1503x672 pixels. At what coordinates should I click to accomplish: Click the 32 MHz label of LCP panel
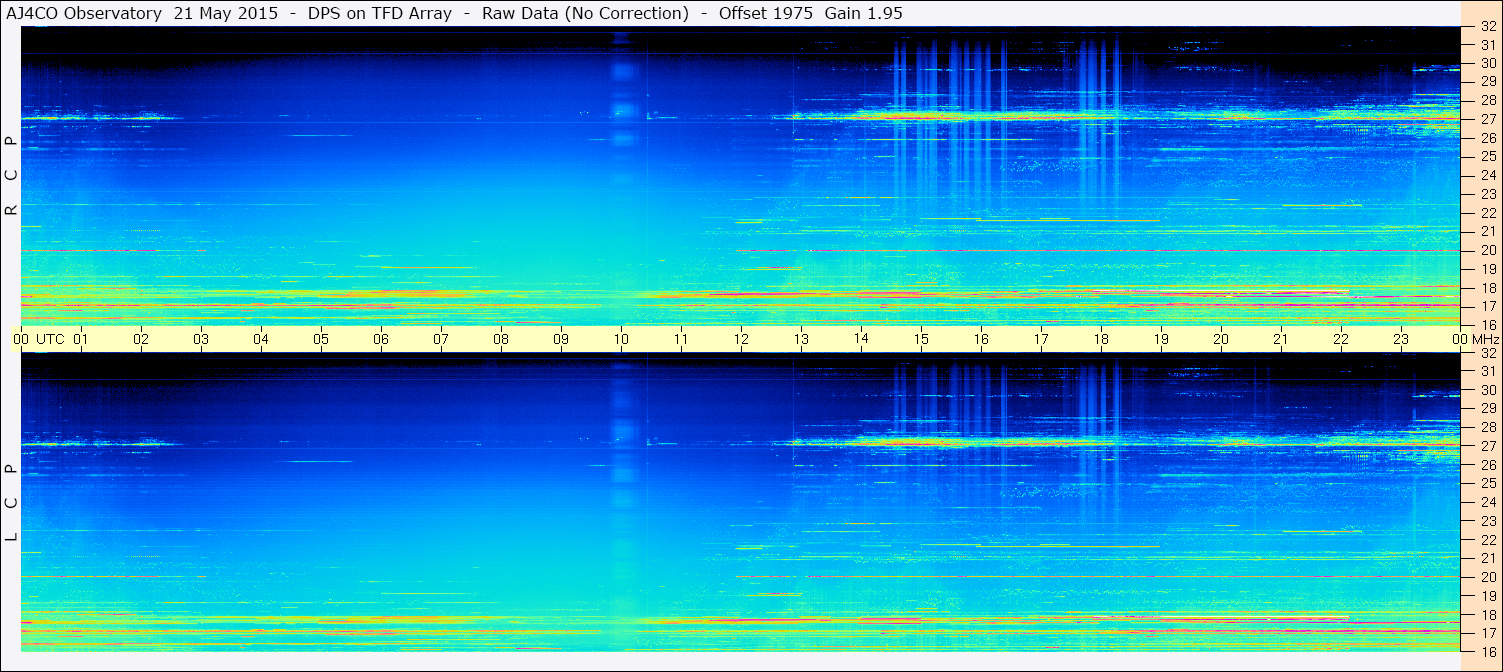(1488, 353)
